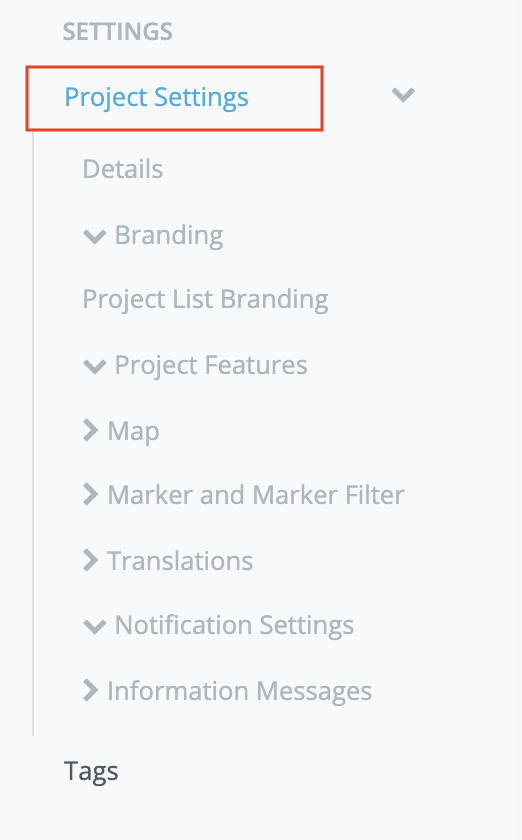Collapse the Branding chevron arrow
The height and width of the screenshot is (840, 522).
click(95, 236)
